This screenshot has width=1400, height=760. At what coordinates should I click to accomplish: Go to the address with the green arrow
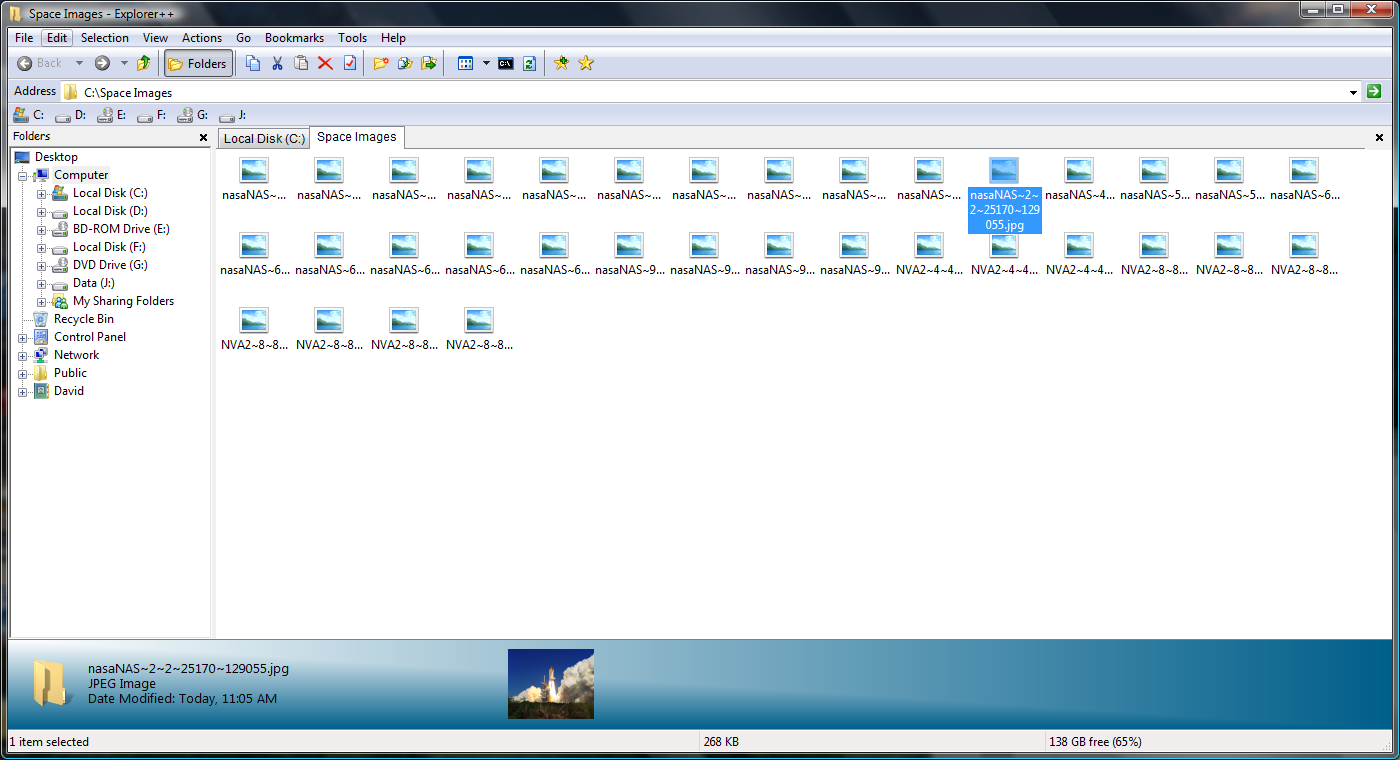1373,91
